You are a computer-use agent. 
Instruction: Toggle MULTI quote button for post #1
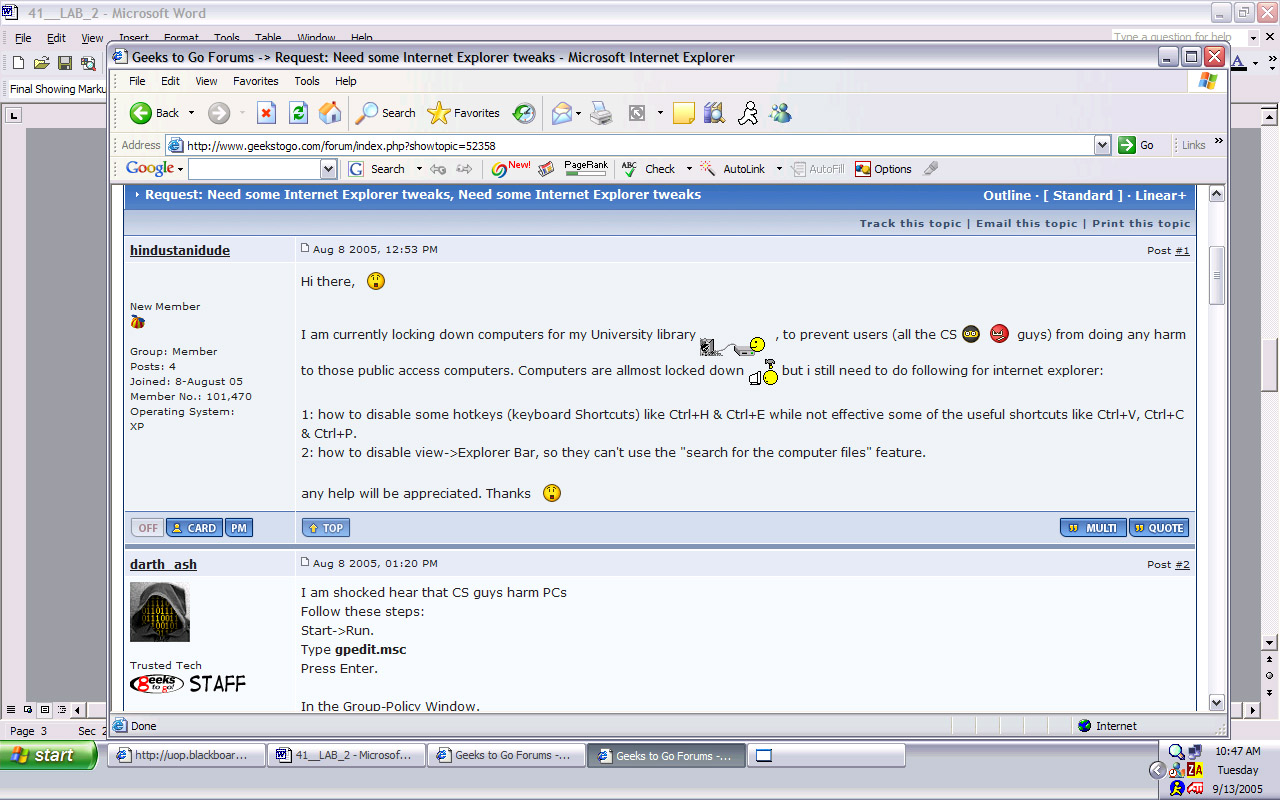point(1094,528)
